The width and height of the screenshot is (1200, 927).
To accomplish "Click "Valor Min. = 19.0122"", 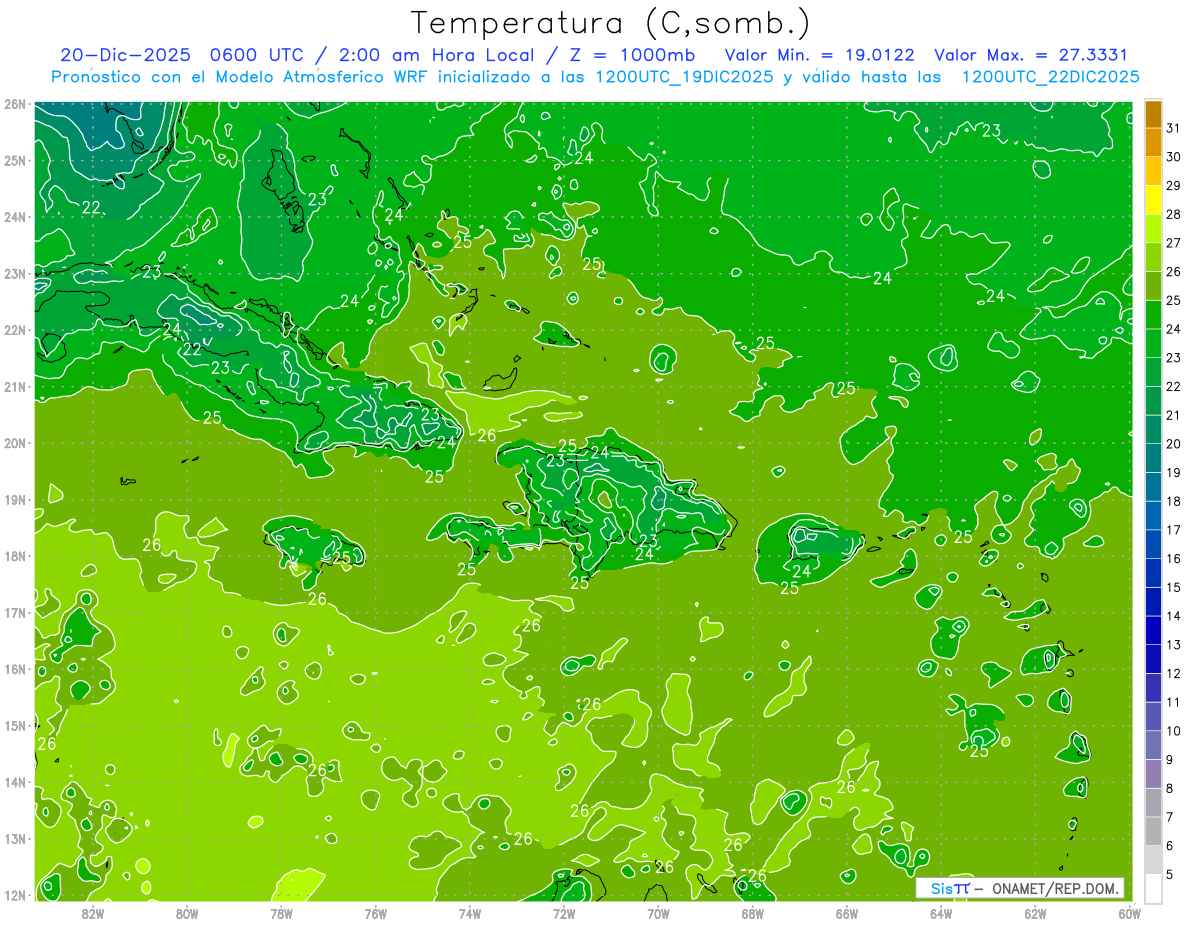I will pos(819,55).
